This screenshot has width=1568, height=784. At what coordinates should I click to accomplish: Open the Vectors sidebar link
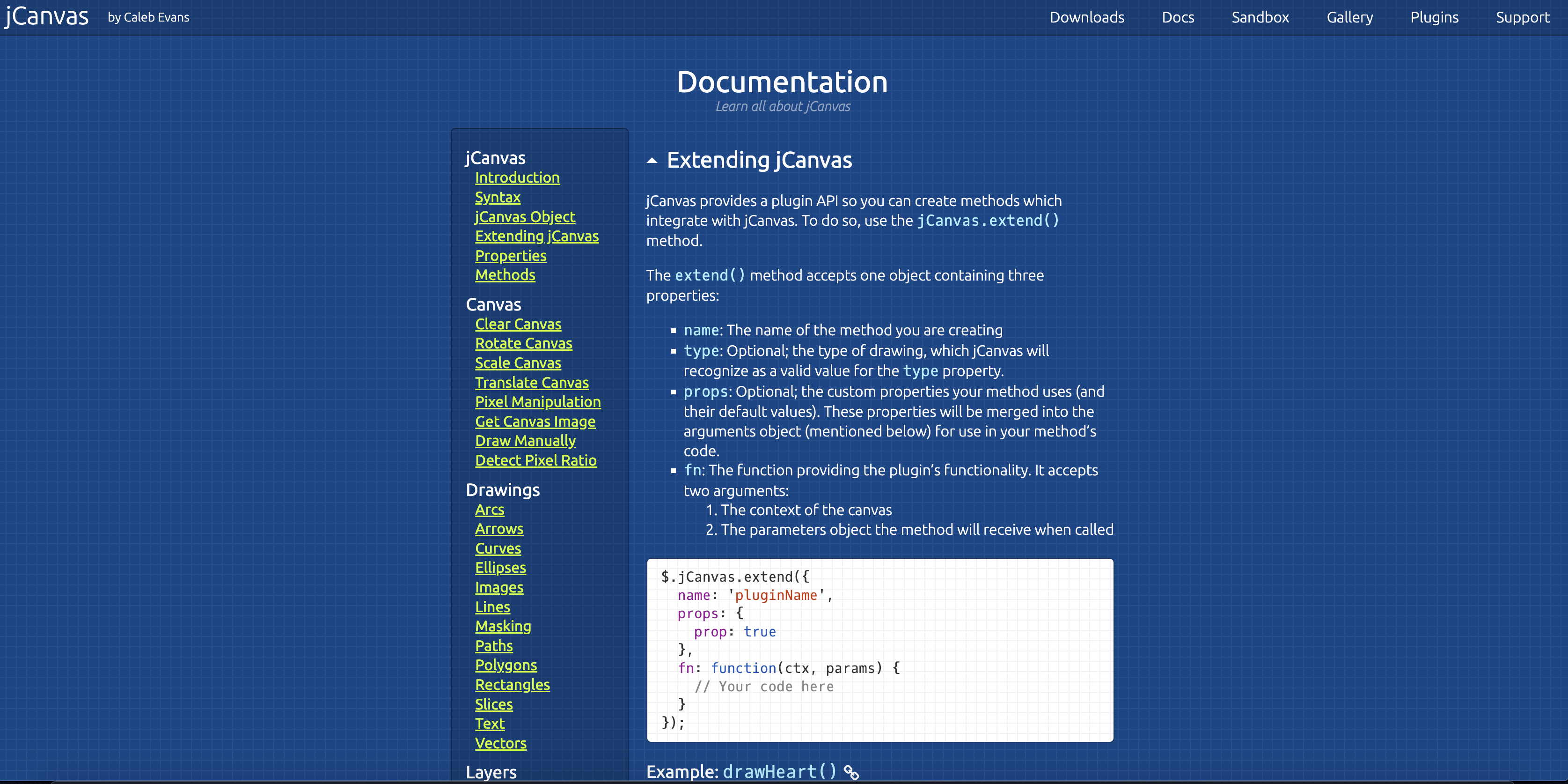tap(500, 743)
